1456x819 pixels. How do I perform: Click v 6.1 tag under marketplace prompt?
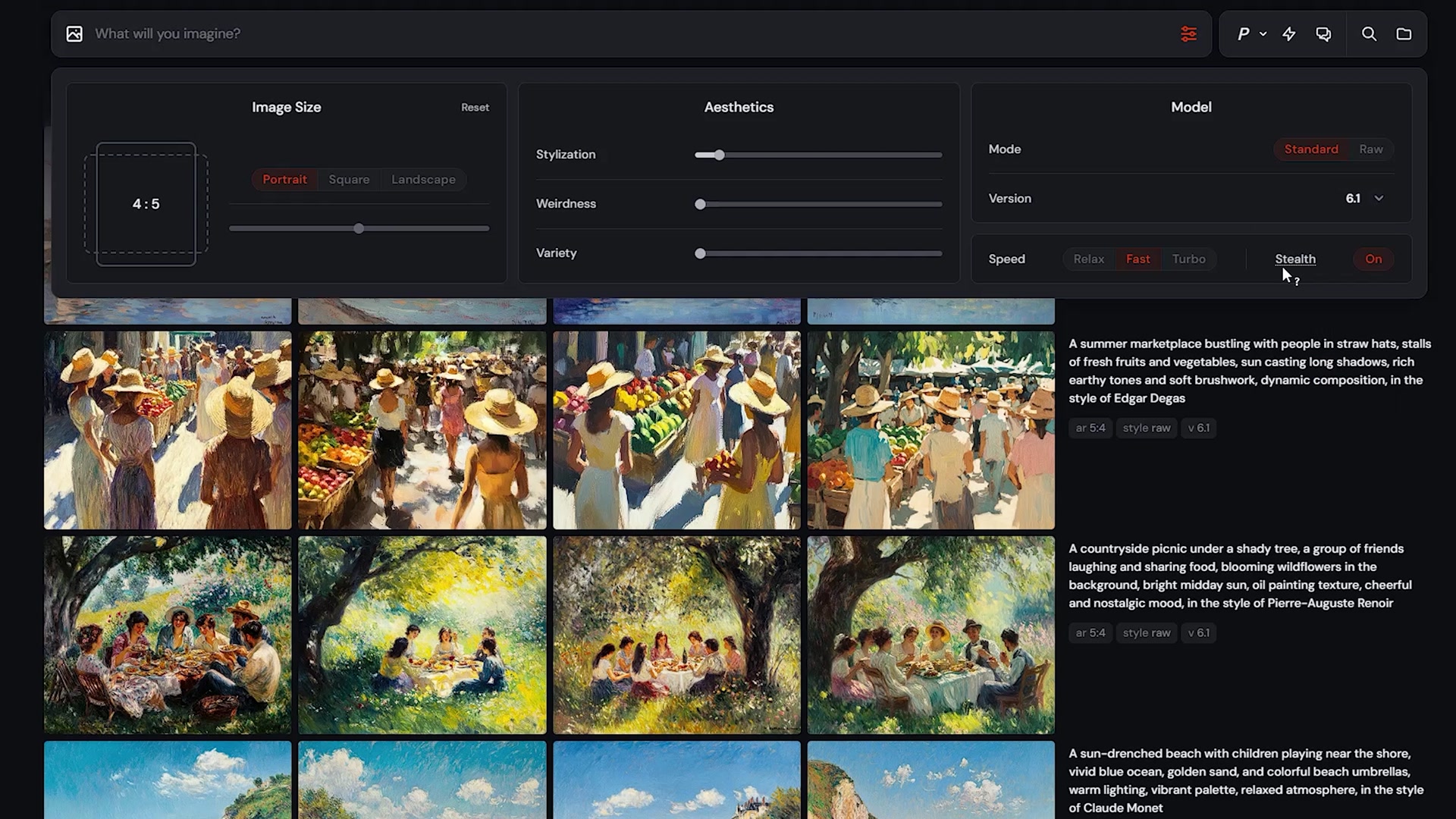(x=1199, y=428)
